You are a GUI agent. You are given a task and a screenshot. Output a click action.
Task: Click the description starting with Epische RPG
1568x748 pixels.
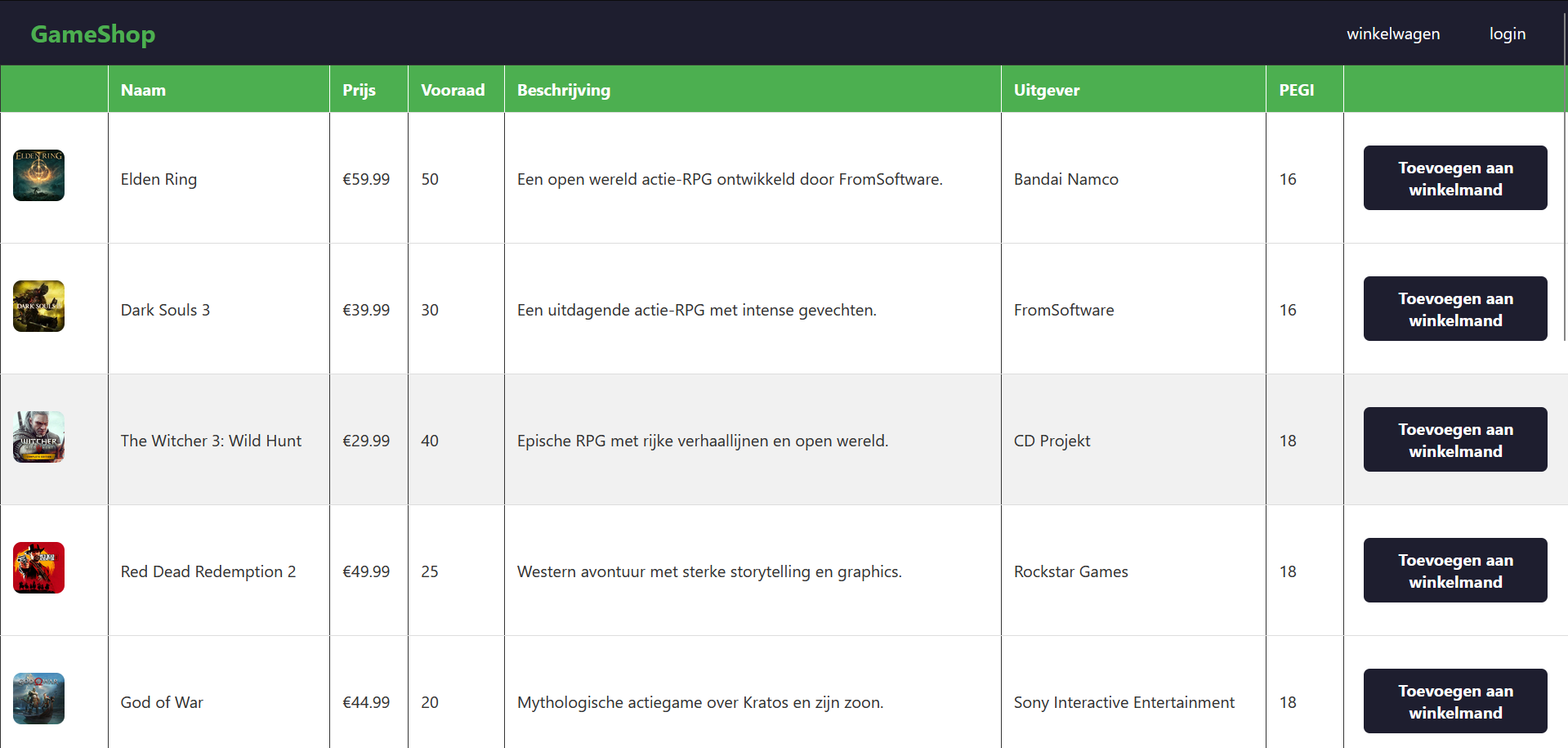coord(703,441)
